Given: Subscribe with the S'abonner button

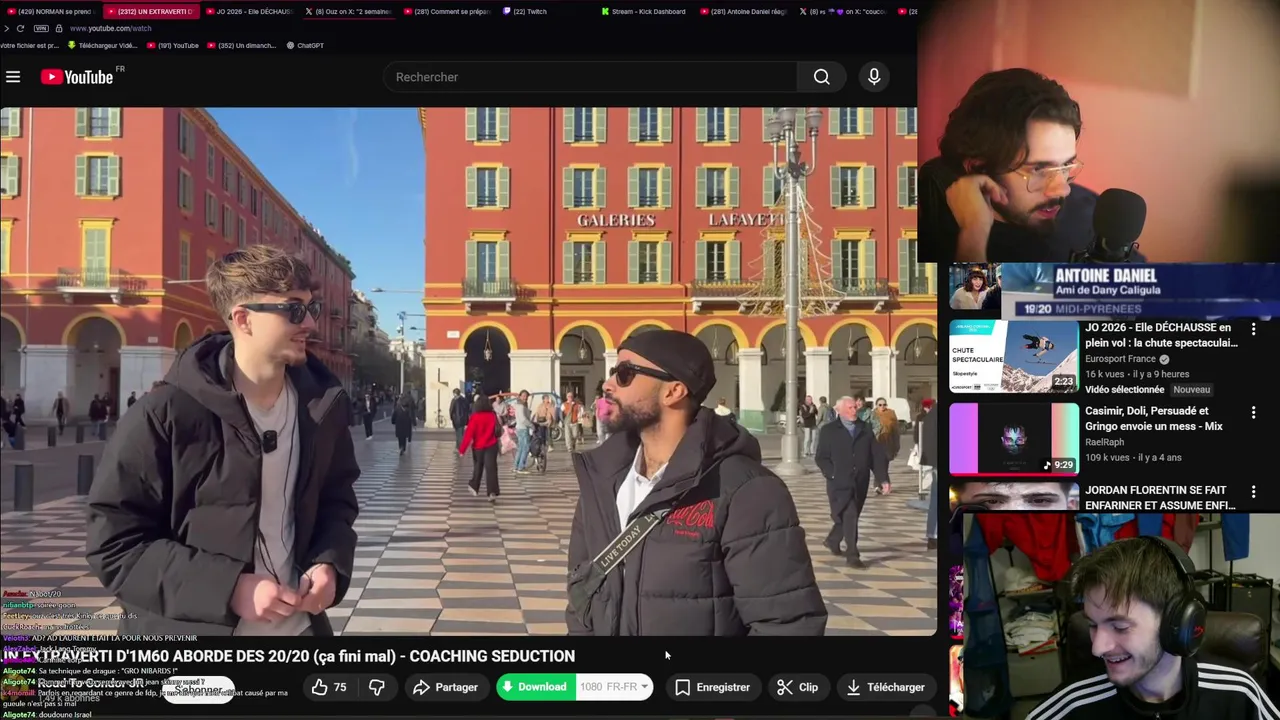Looking at the screenshot, I should point(198,690).
